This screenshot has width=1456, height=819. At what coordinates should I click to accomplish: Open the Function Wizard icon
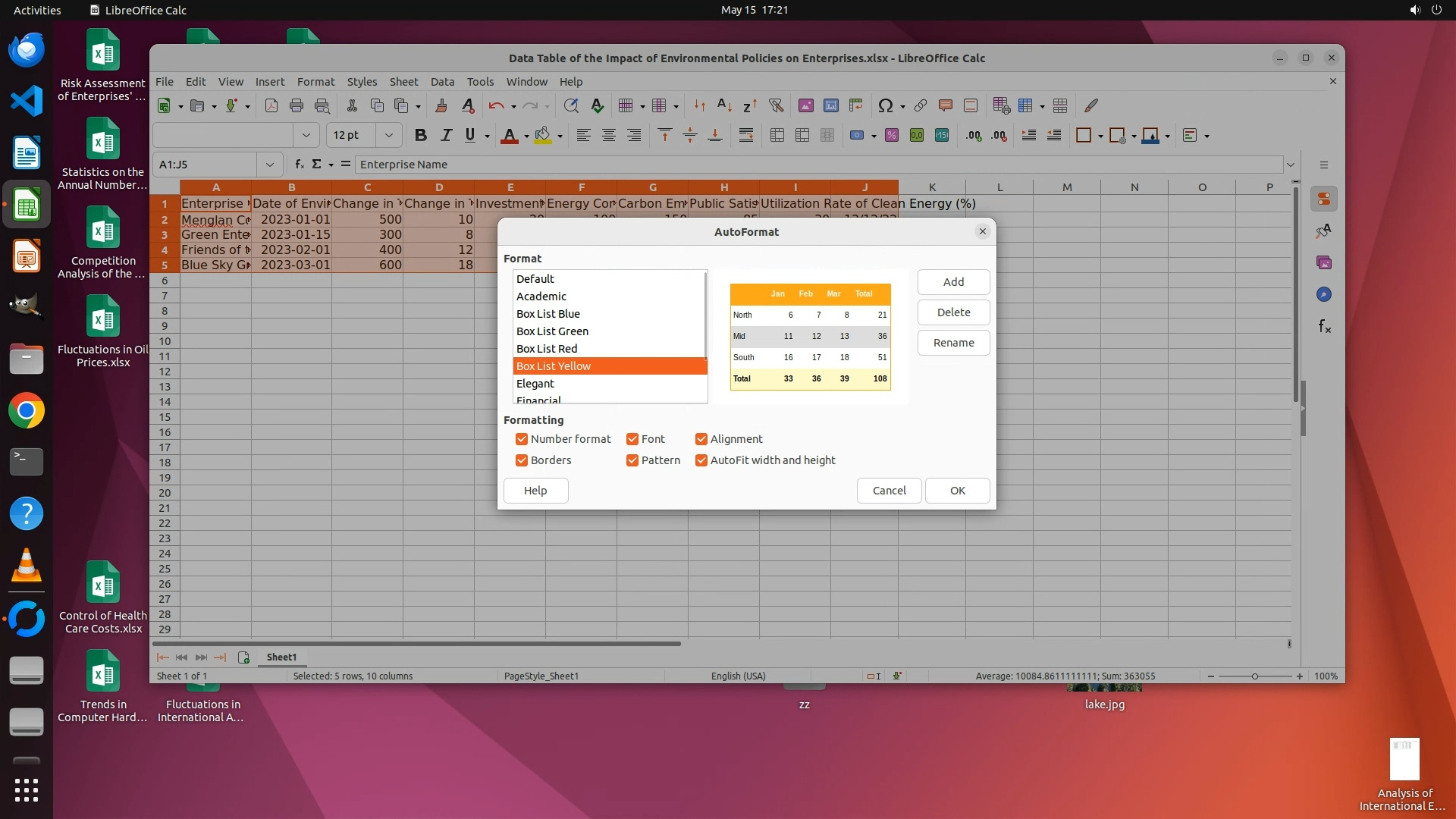click(x=299, y=165)
